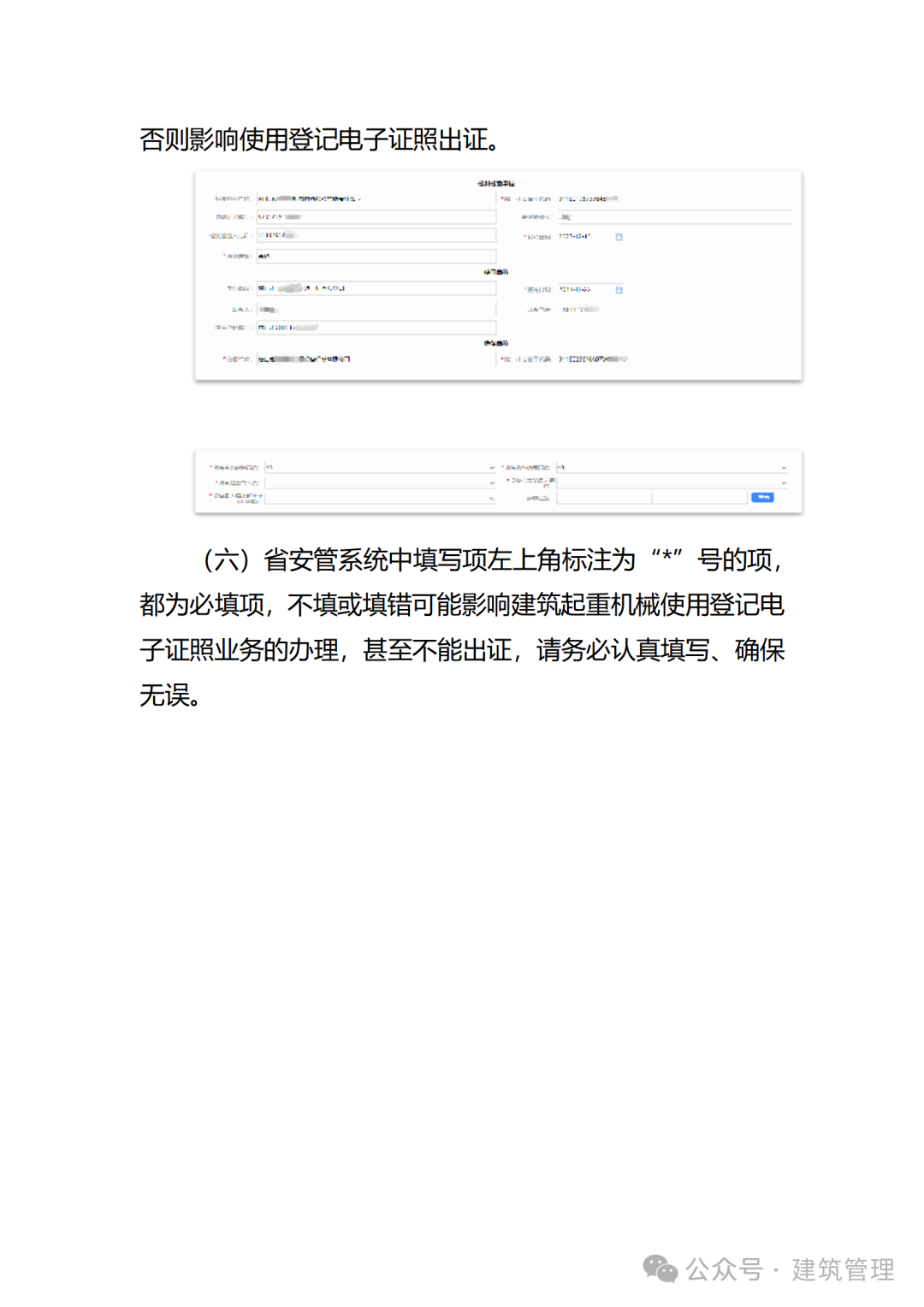Click the contact person field on the right column
Viewport: 924px width, 1307px height.
pos(676,217)
